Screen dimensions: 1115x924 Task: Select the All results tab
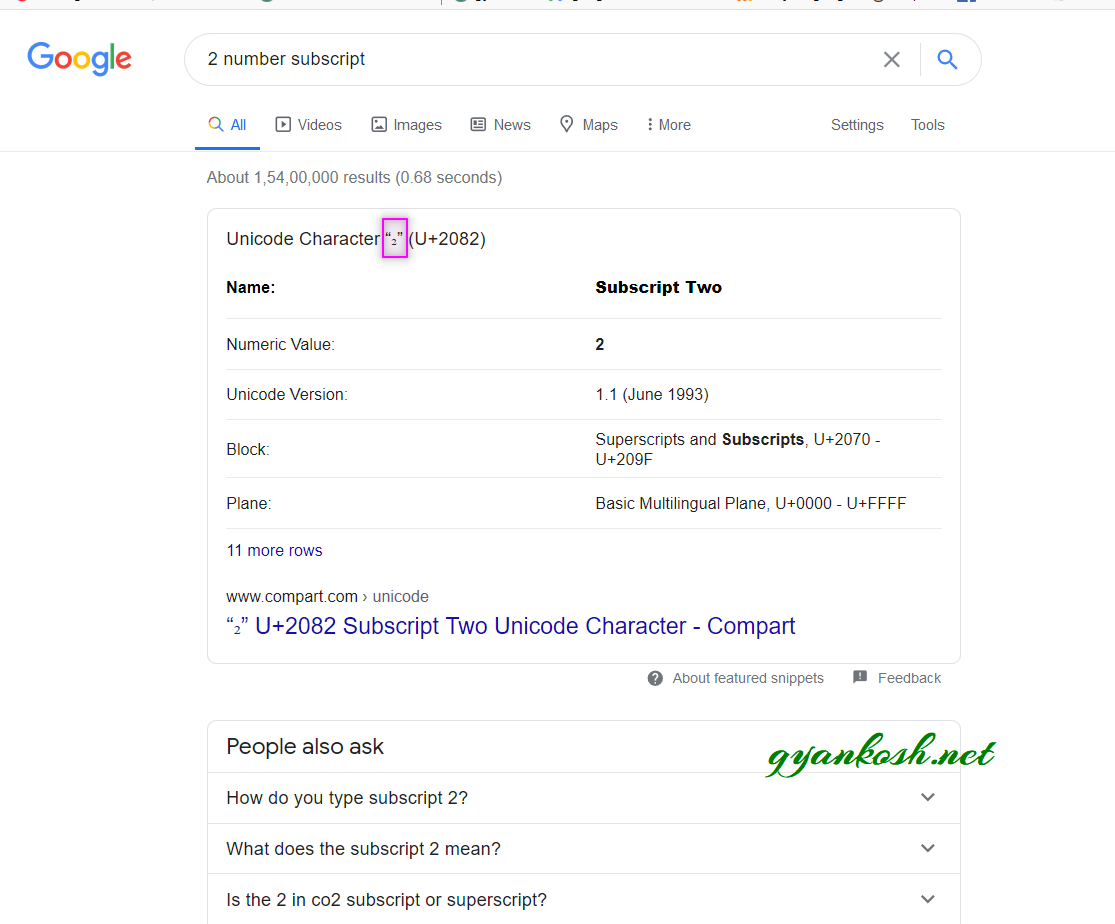227,125
